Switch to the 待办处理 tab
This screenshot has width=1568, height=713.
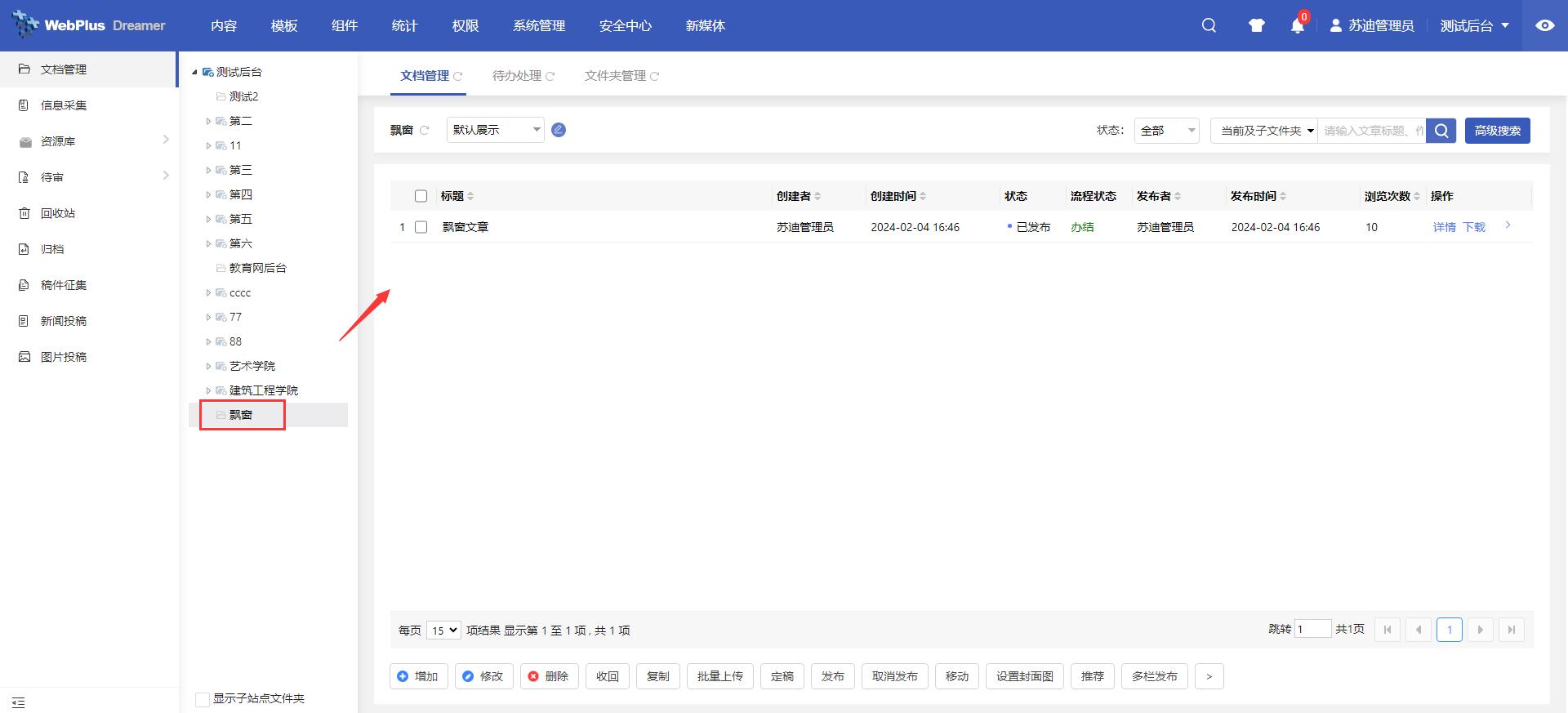517,76
